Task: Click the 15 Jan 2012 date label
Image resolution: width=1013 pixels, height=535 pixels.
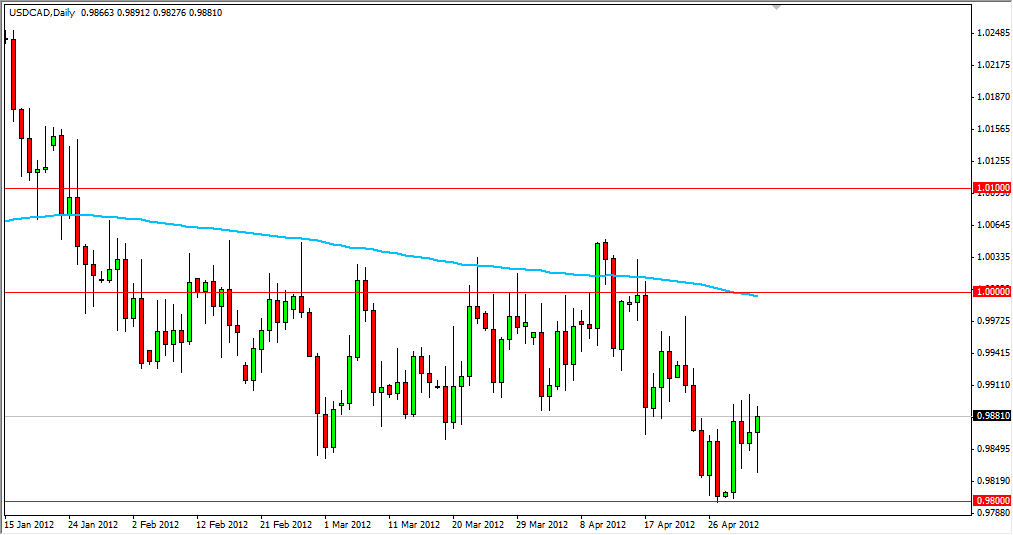Action: pos(31,524)
